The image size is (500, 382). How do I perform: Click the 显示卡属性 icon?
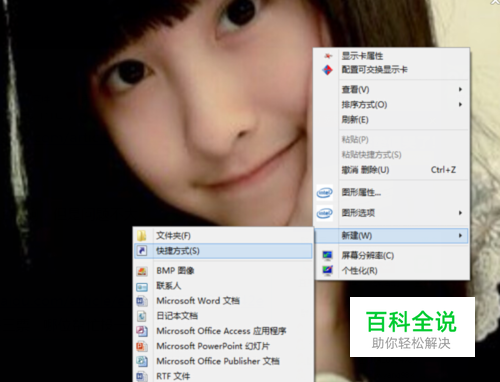328,56
